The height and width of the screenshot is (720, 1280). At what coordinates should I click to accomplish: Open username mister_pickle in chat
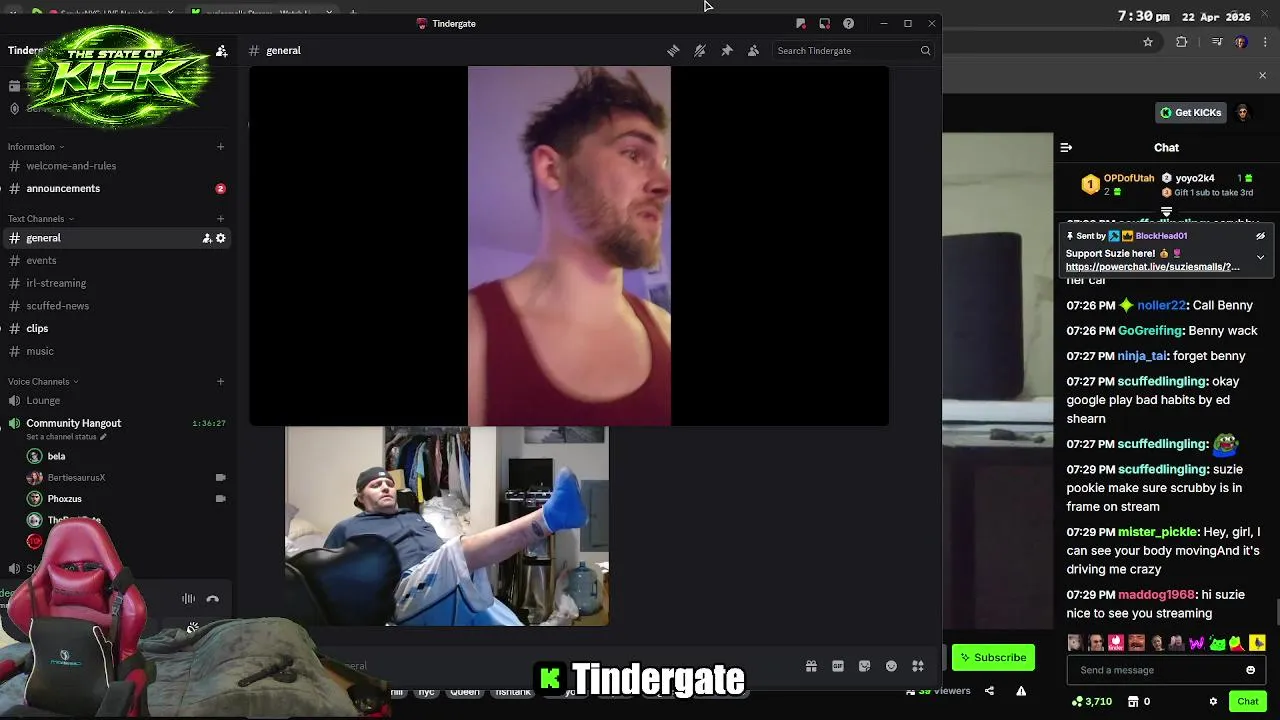1157,532
